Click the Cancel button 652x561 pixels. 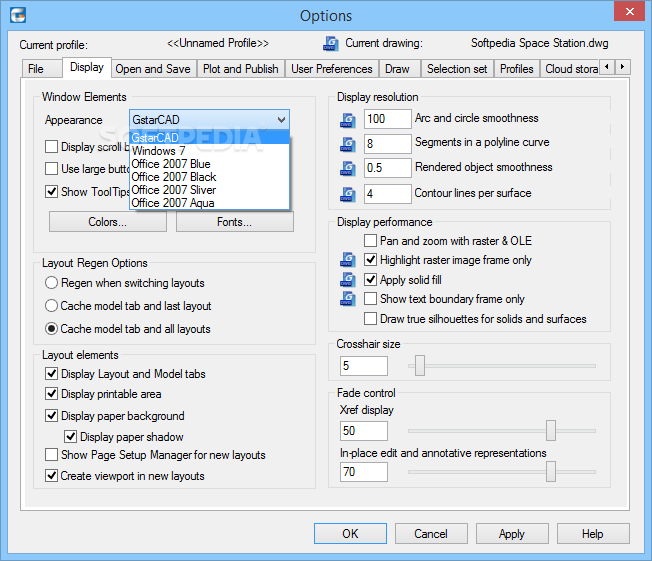click(431, 534)
